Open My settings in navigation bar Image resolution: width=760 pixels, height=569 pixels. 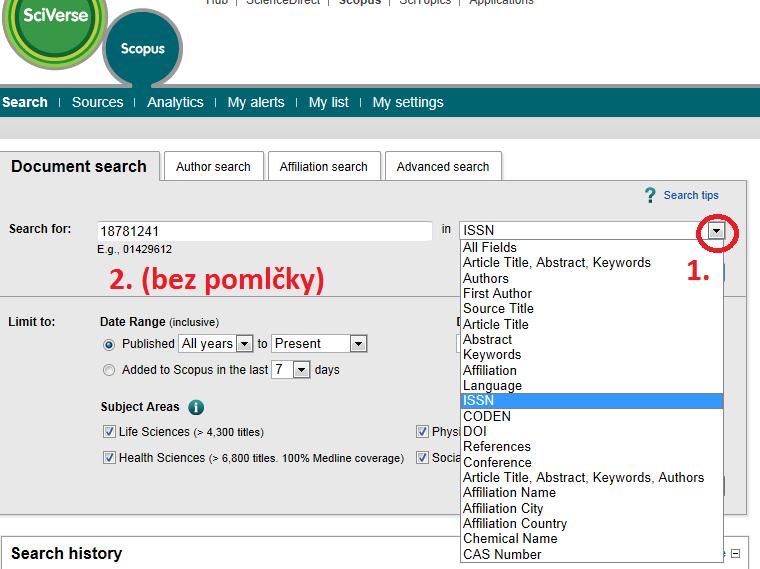408,102
